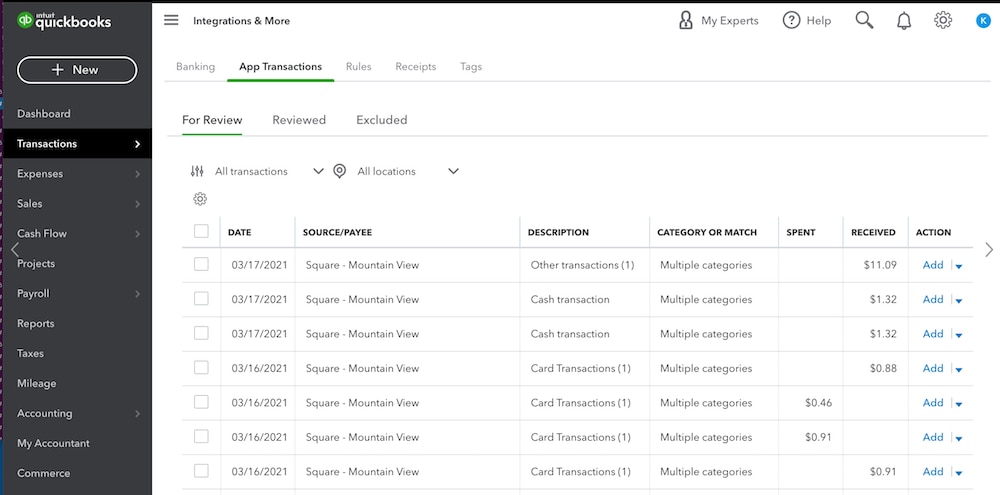Open My Accountant in sidebar

tap(54, 443)
